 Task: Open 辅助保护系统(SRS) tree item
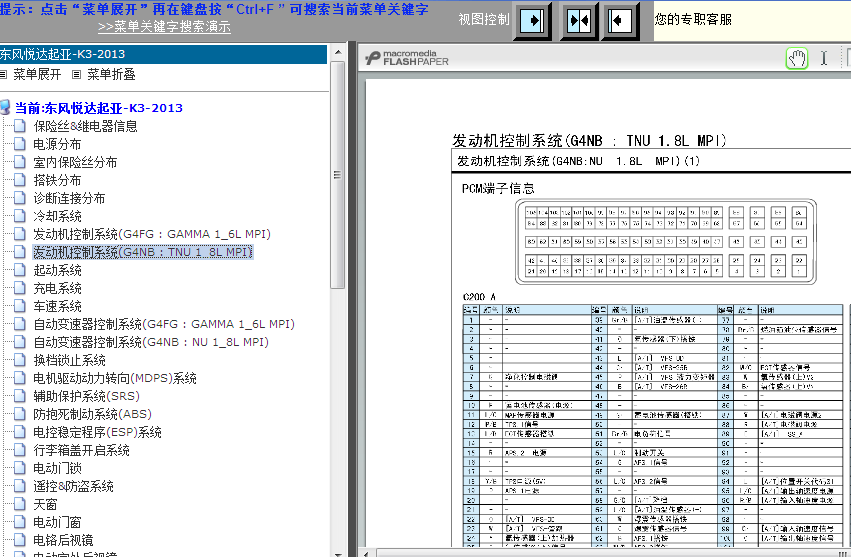[86, 396]
